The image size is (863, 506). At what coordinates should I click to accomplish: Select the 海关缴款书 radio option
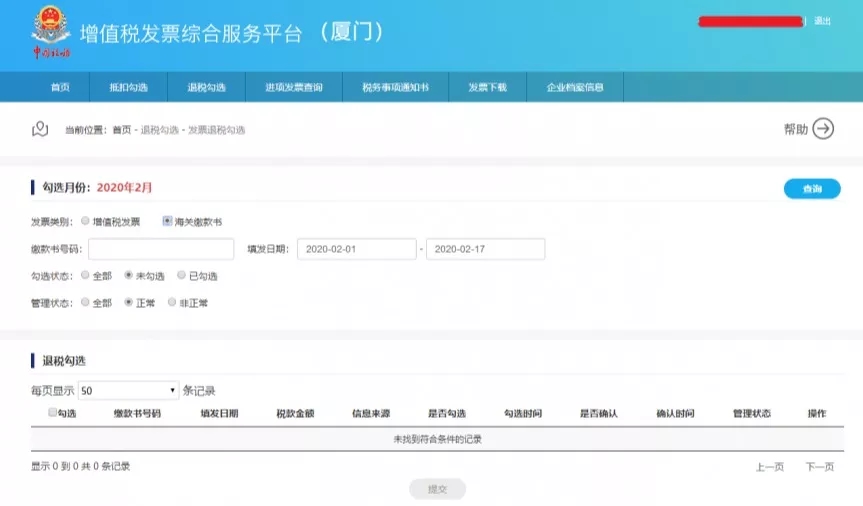tap(167, 221)
